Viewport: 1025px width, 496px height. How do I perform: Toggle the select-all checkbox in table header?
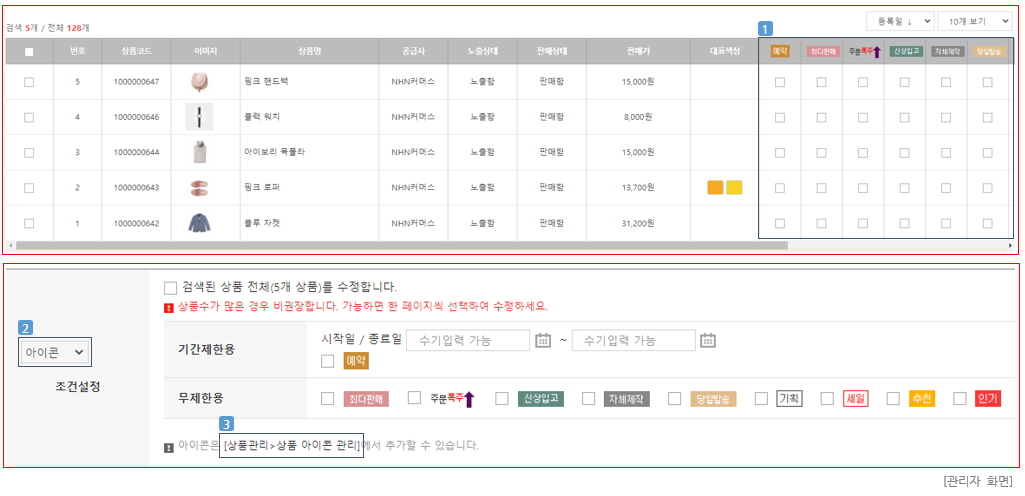[x=29, y=52]
